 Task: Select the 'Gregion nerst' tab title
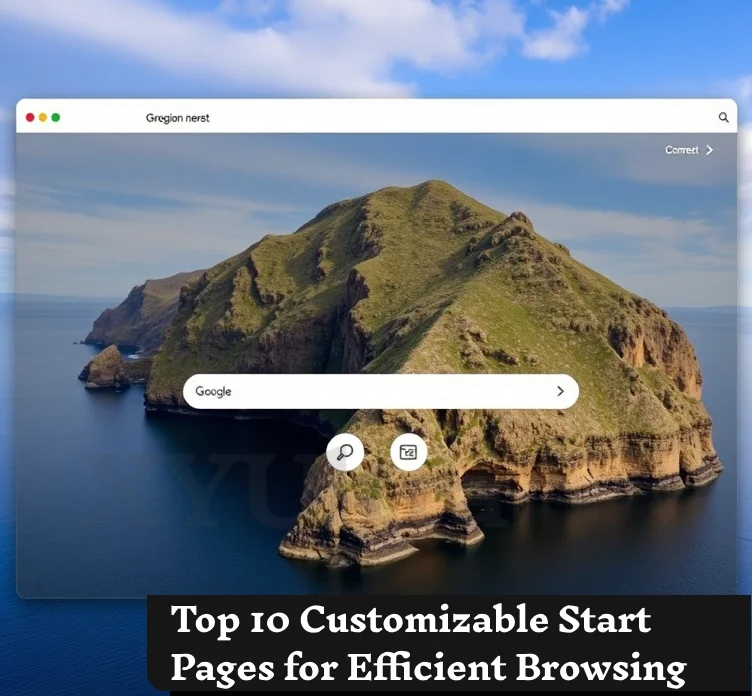pos(177,118)
